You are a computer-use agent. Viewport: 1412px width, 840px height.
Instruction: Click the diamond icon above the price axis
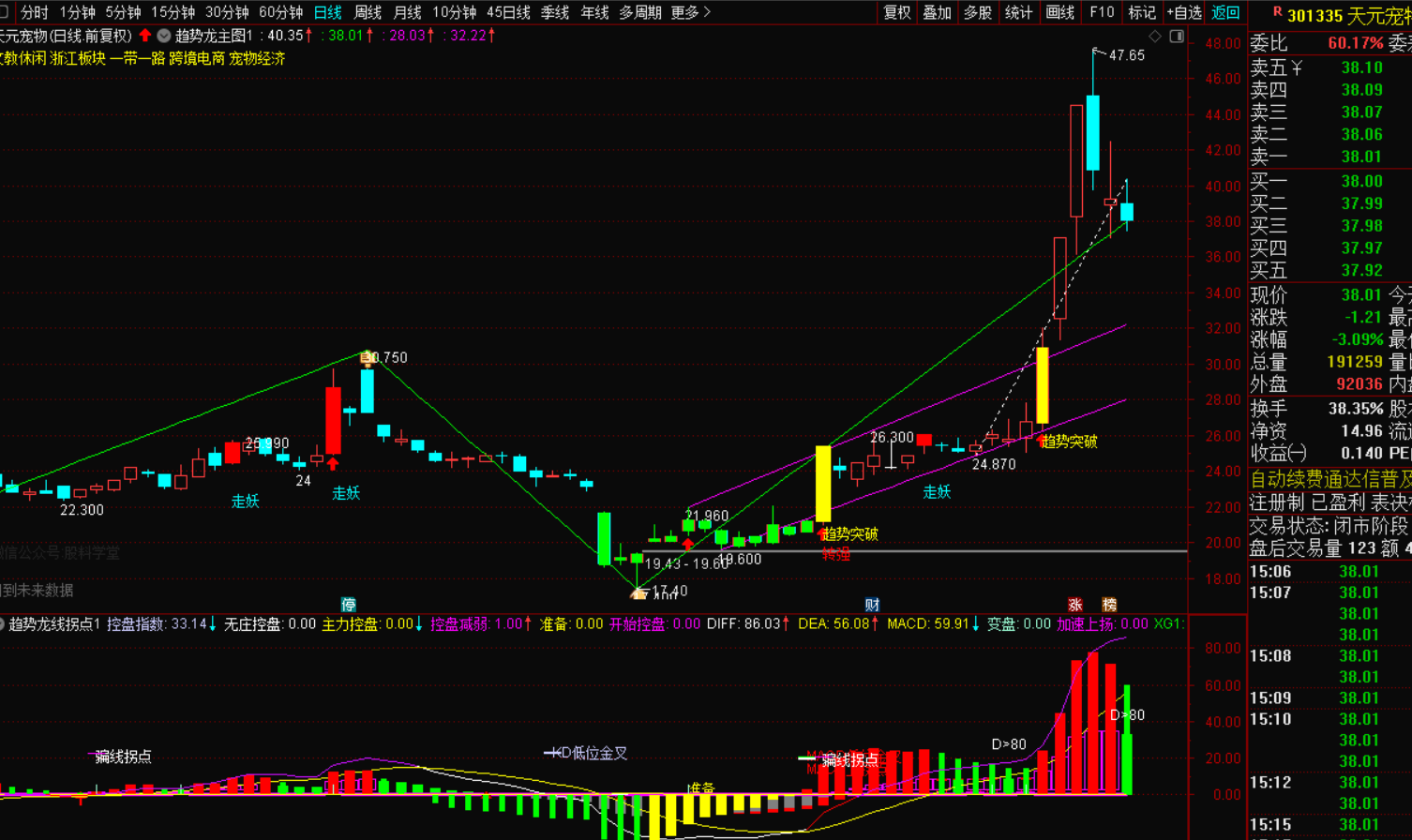tap(1155, 37)
